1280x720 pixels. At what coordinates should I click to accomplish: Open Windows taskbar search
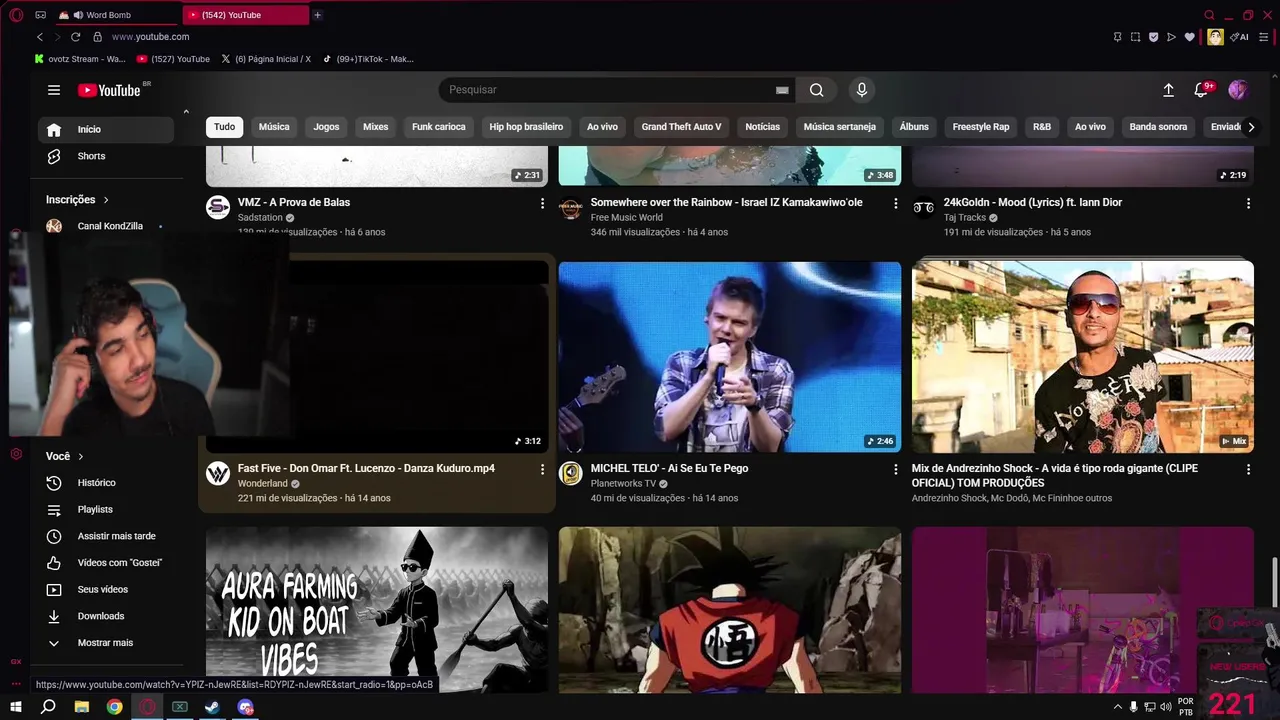pos(48,707)
